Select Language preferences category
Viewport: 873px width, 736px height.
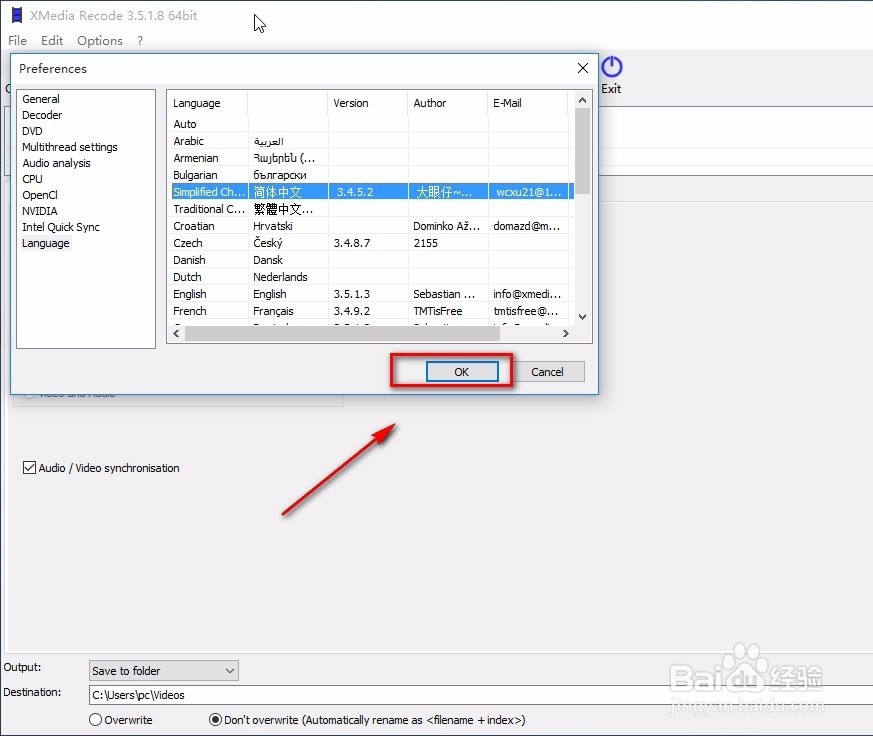click(x=46, y=243)
